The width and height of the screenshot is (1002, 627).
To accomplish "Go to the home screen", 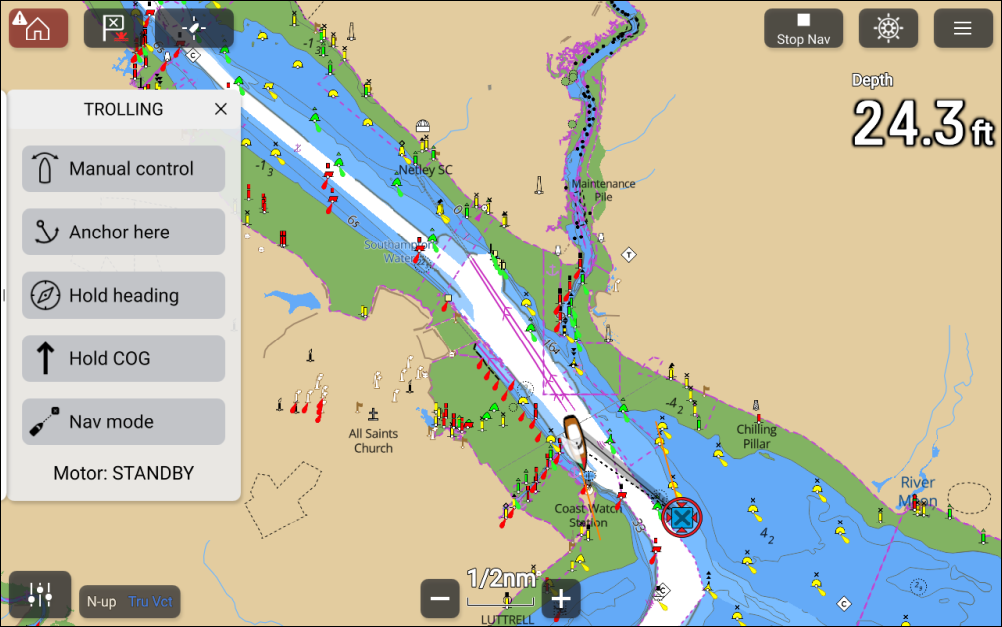I will (38, 28).
